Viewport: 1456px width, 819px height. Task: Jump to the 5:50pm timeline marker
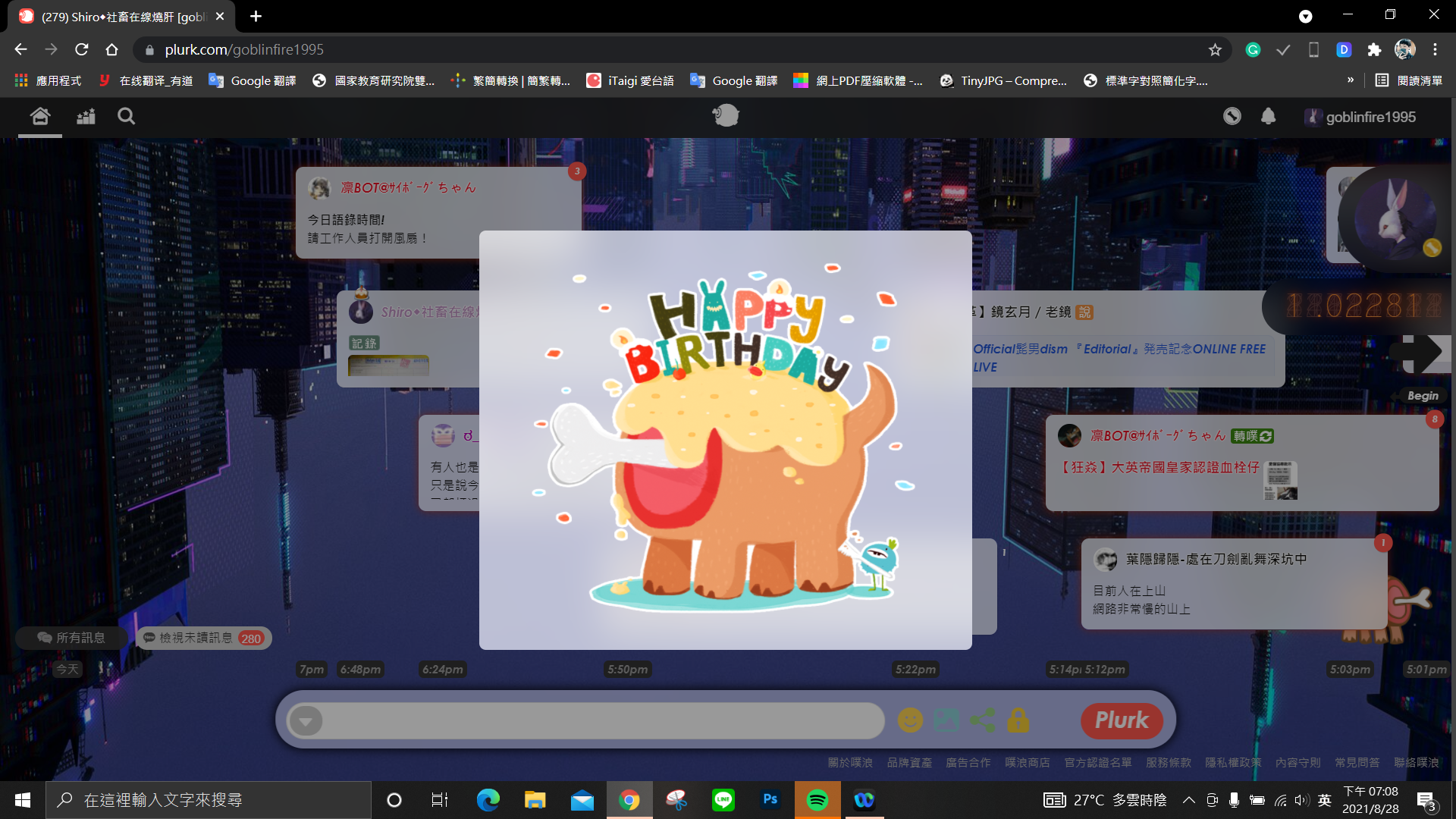(628, 669)
